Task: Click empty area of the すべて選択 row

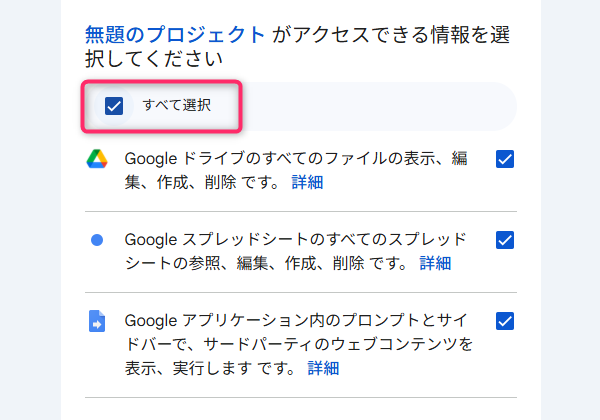Action: click(377, 106)
